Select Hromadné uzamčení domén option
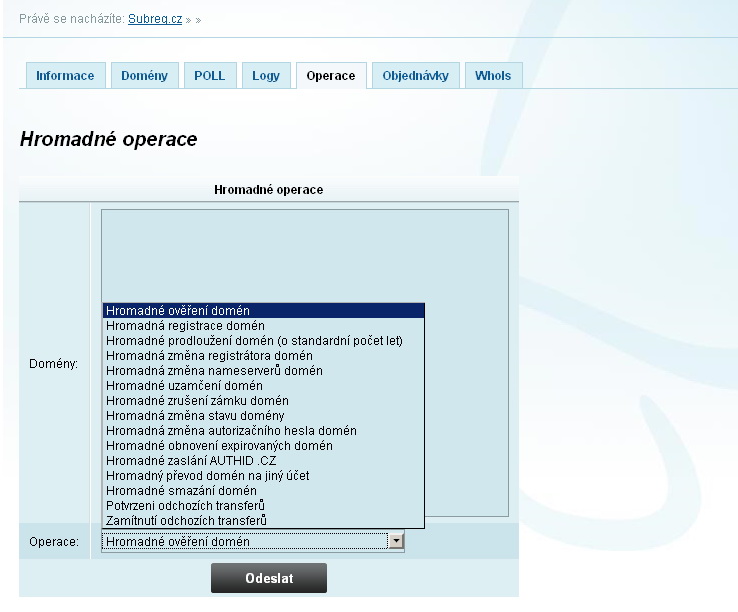This screenshot has width=738, height=612. [184, 386]
